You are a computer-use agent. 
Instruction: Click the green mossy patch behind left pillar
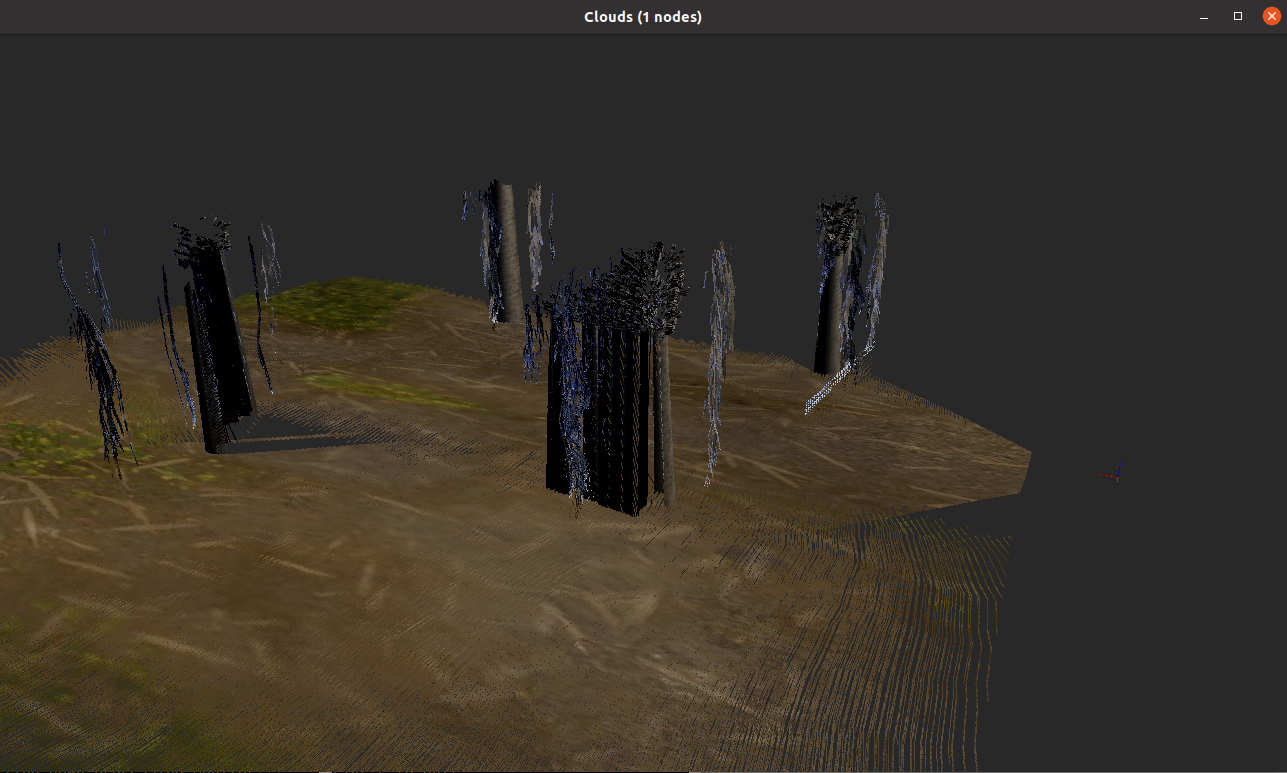[340, 302]
